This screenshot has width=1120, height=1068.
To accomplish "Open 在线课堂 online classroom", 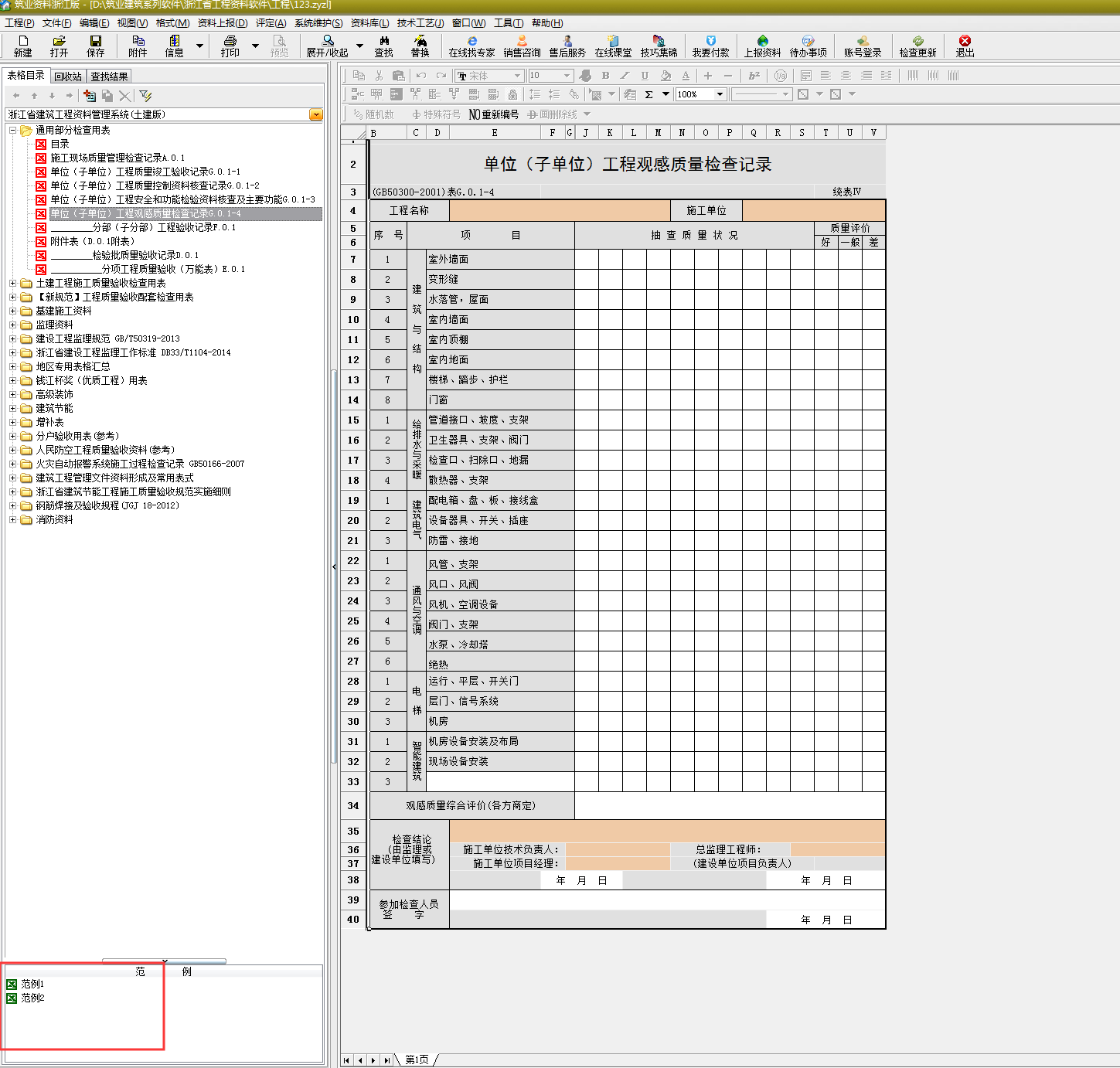I will coord(613,46).
